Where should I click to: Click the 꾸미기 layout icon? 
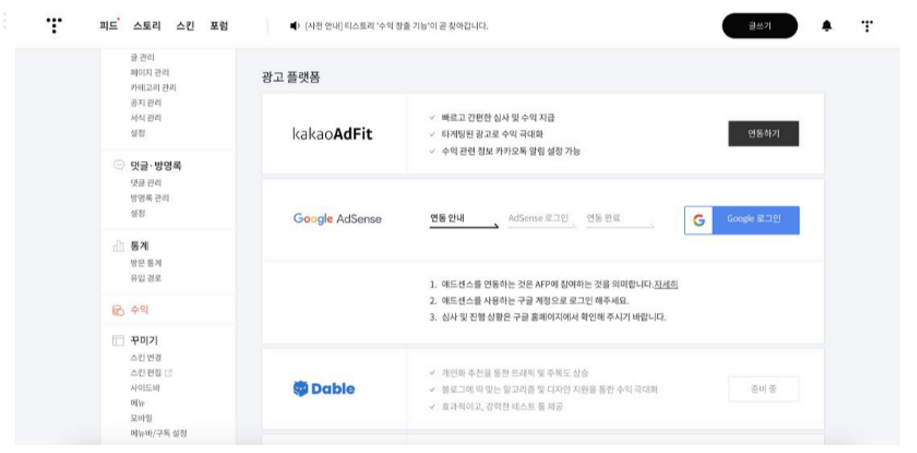118,340
